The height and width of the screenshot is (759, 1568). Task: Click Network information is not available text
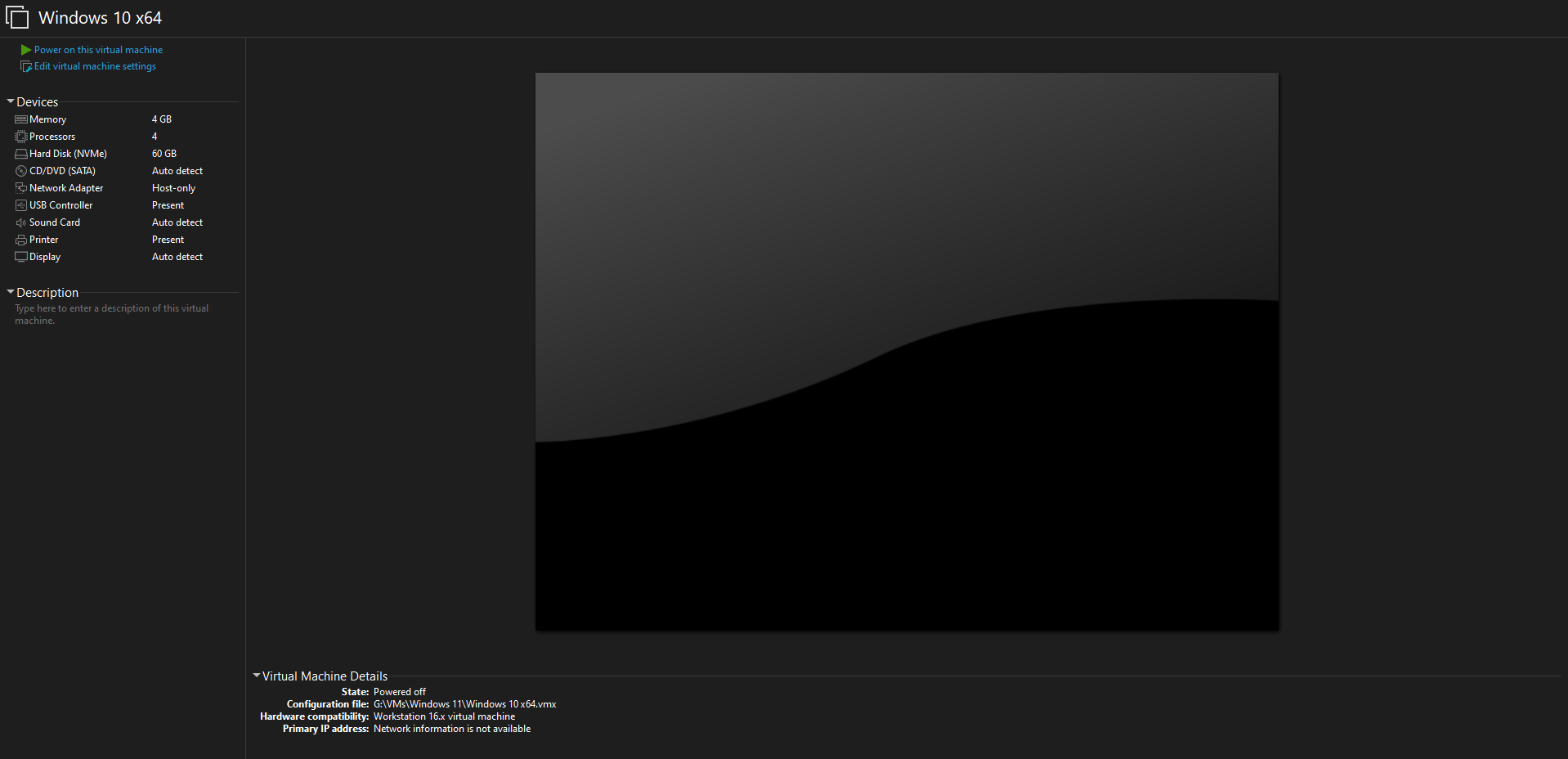coord(452,729)
